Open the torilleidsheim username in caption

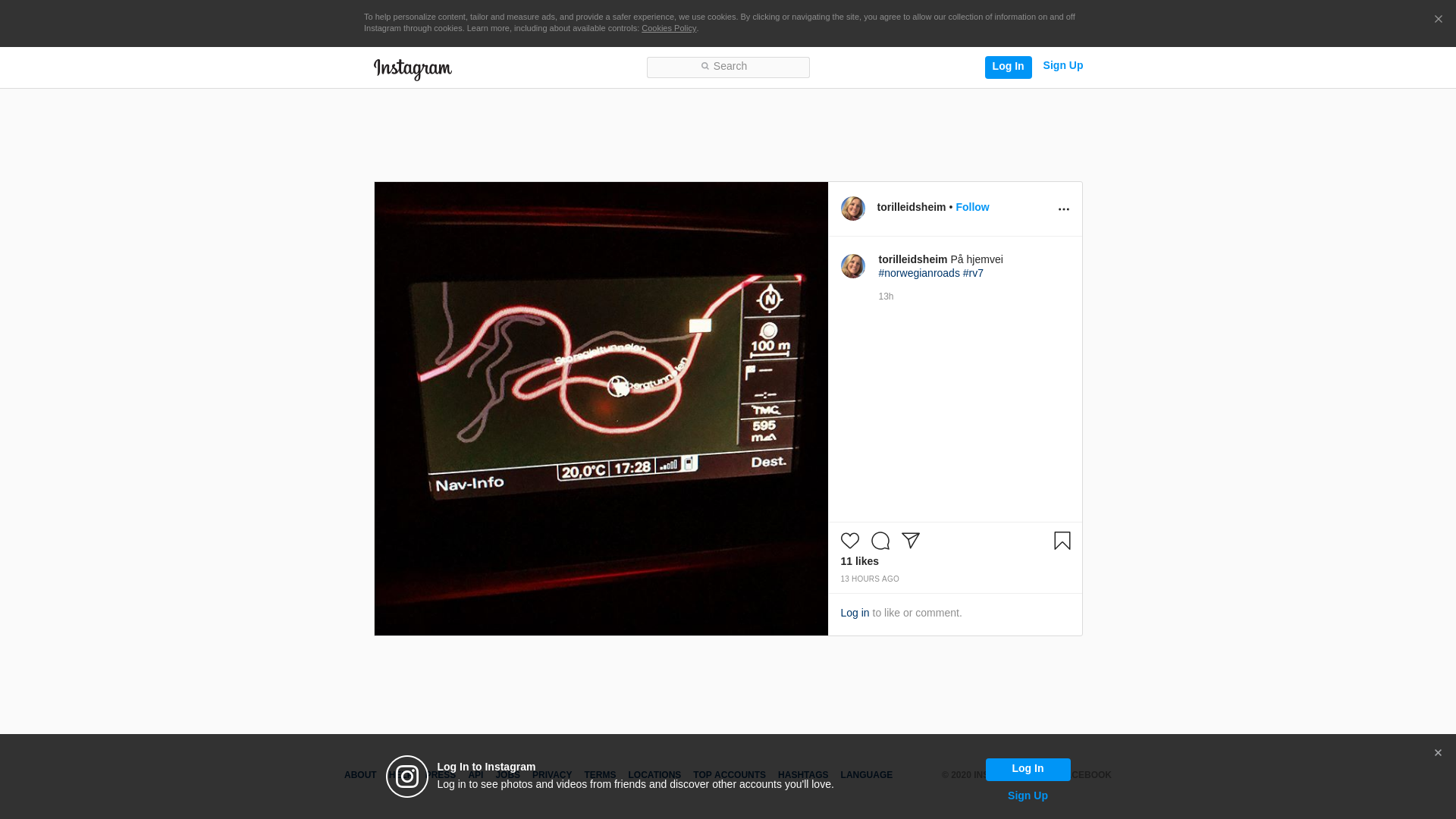coord(912,259)
